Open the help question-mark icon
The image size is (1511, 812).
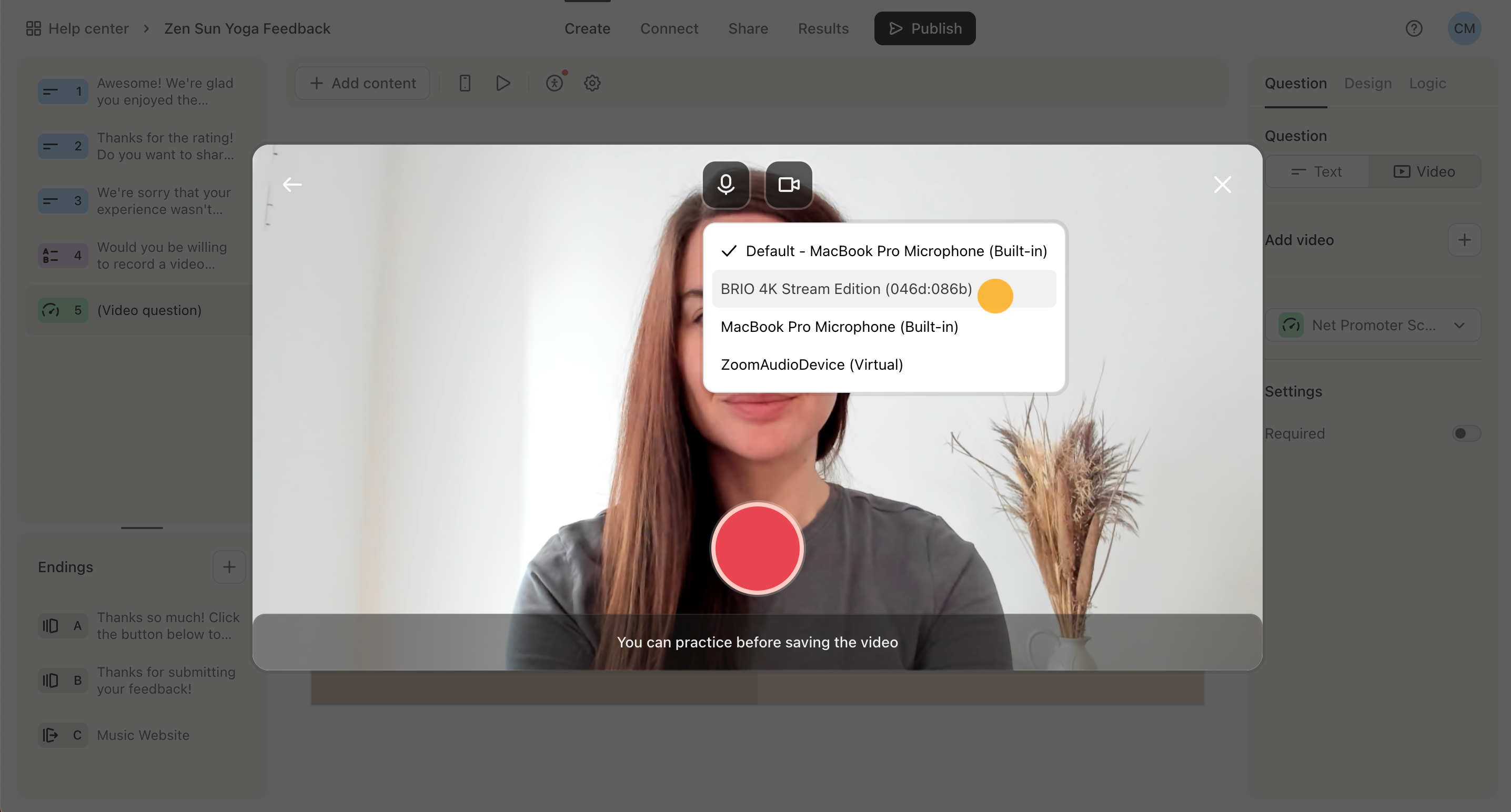1414,28
